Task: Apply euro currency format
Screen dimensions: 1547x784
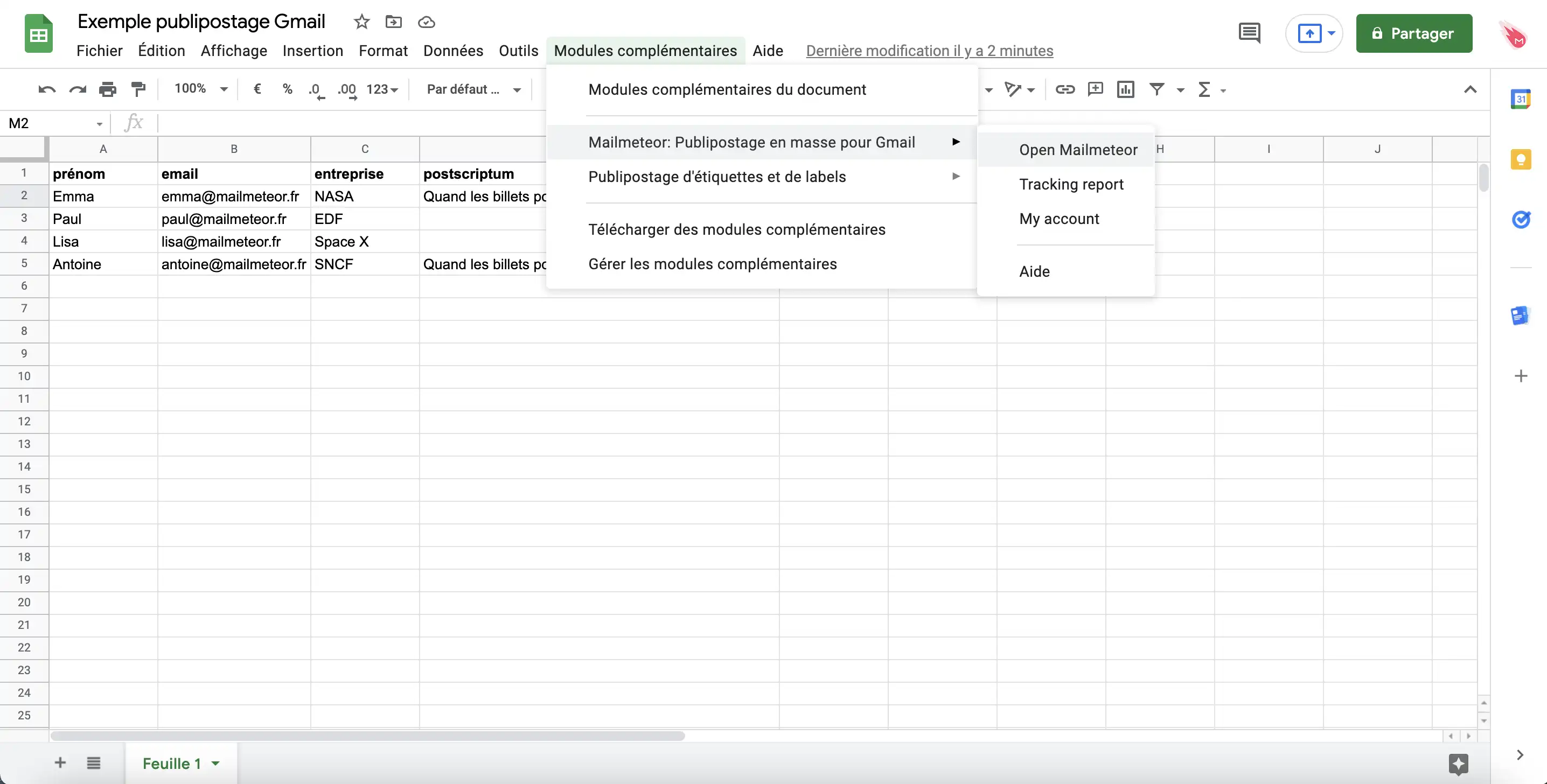Action: pos(257,89)
